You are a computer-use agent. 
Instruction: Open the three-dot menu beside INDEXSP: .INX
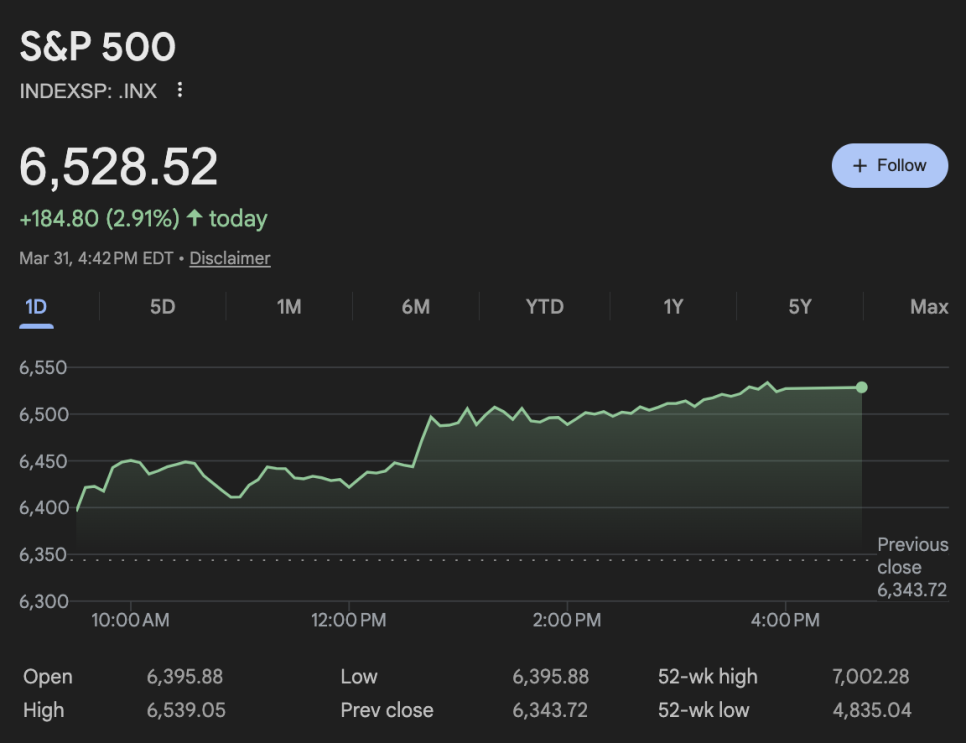coord(180,90)
